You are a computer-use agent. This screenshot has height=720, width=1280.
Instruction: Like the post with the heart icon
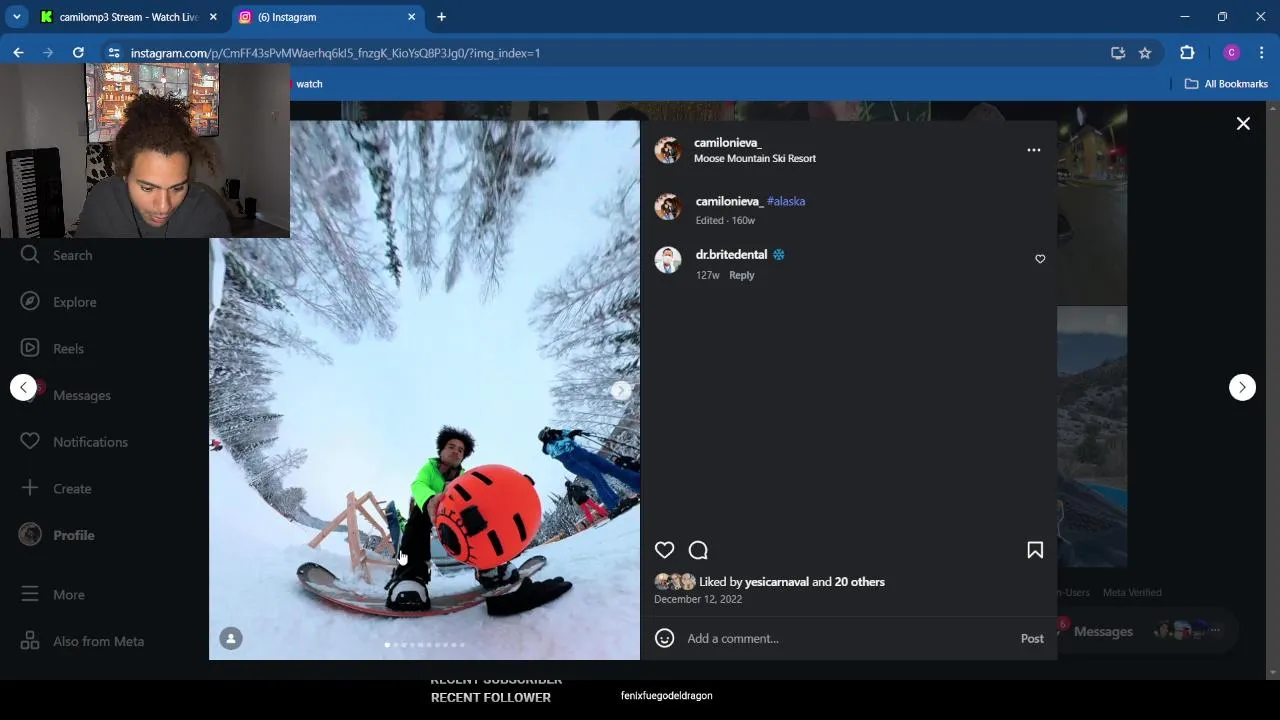coord(664,550)
